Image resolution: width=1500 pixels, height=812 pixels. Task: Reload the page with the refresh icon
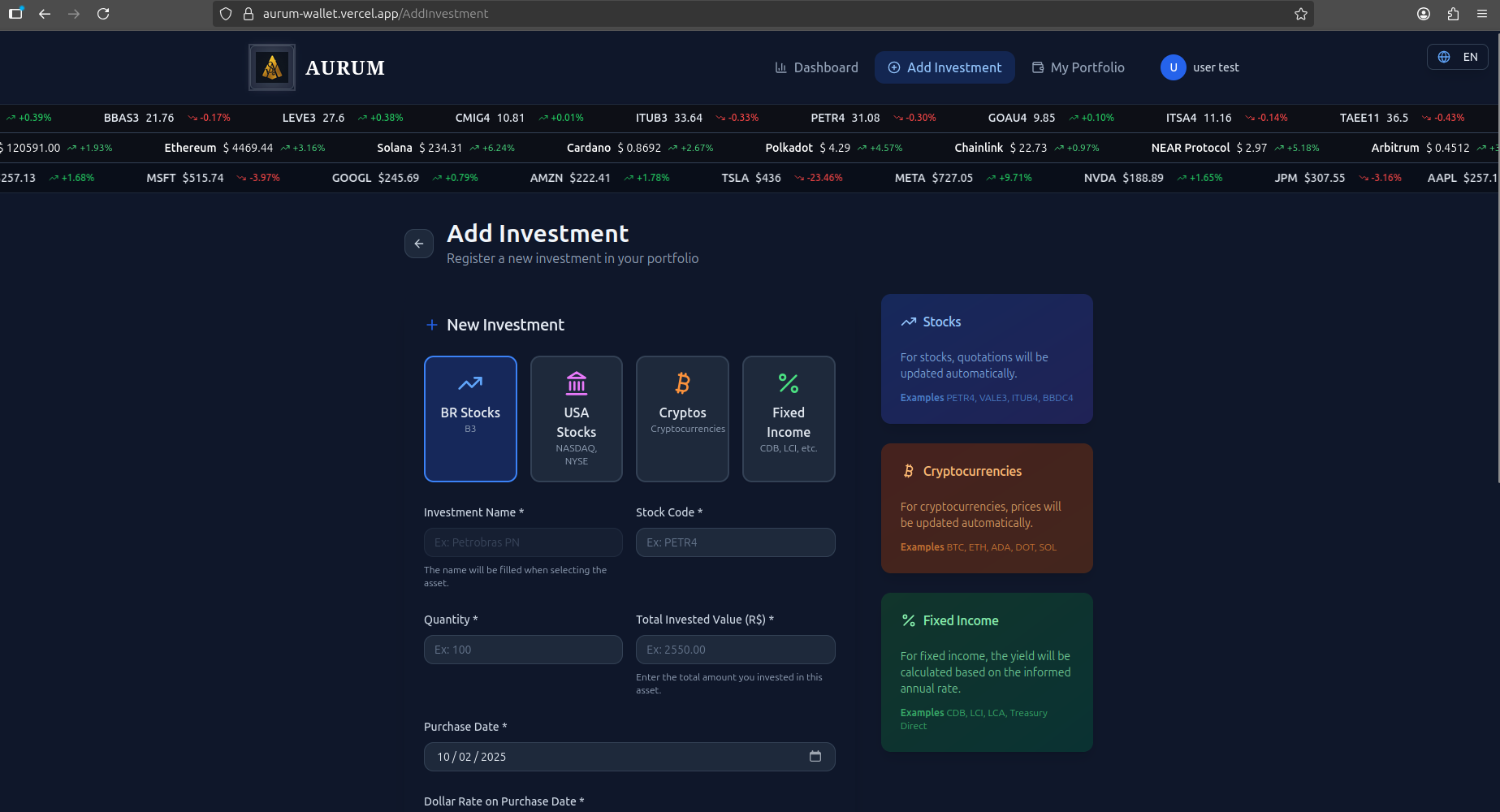pos(103,14)
